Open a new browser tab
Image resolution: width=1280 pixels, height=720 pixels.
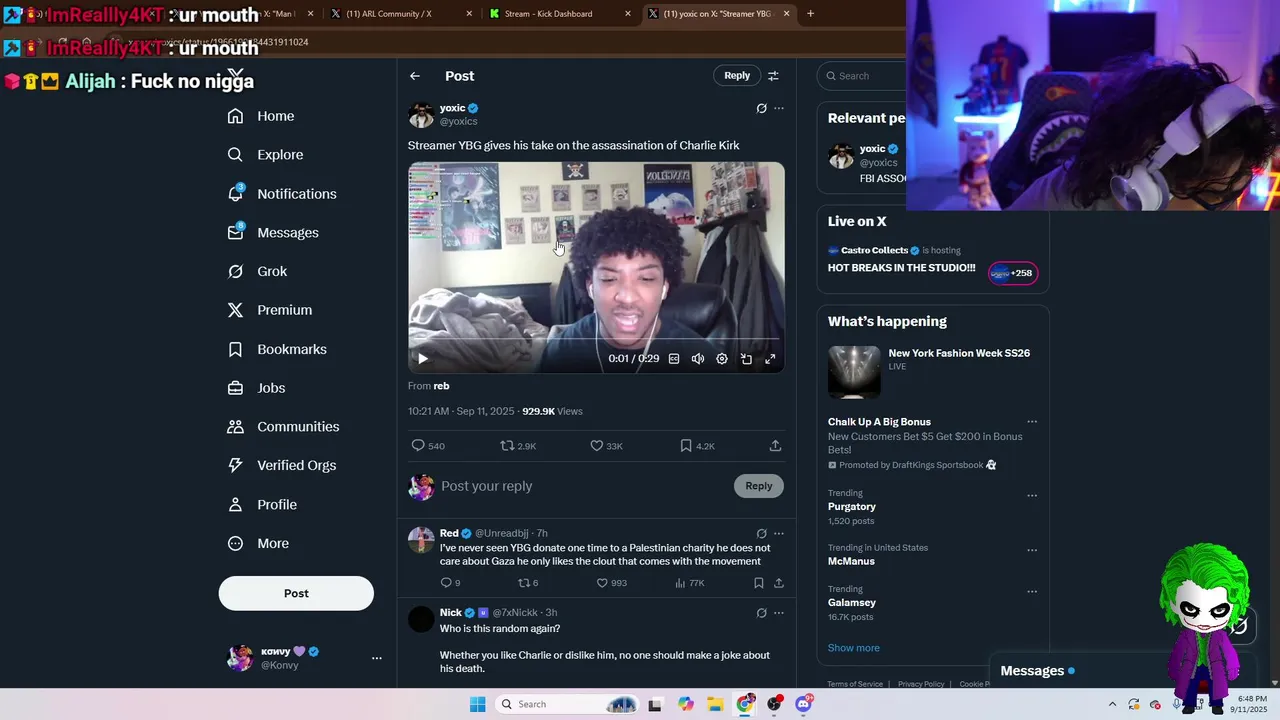pyautogui.click(x=810, y=14)
